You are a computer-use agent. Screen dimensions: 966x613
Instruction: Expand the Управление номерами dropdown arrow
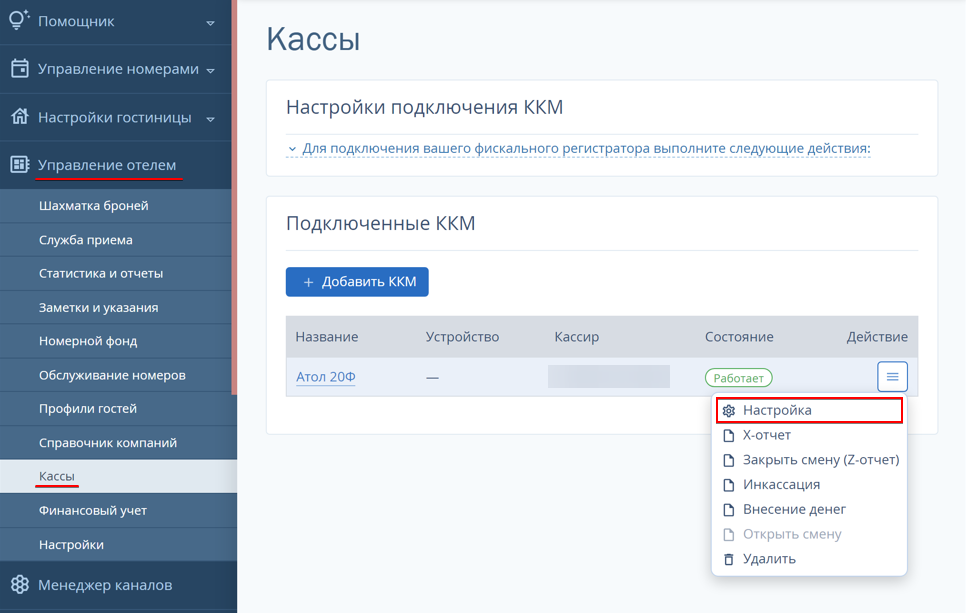point(210,71)
